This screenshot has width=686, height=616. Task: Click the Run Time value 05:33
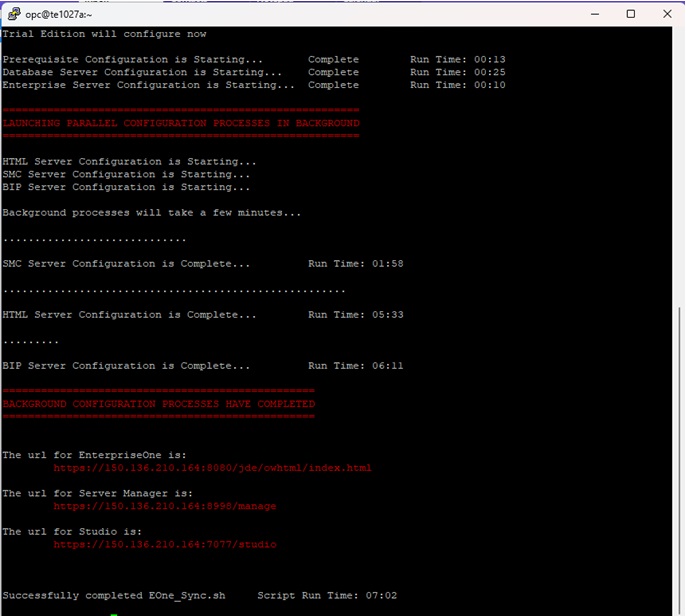click(x=388, y=315)
